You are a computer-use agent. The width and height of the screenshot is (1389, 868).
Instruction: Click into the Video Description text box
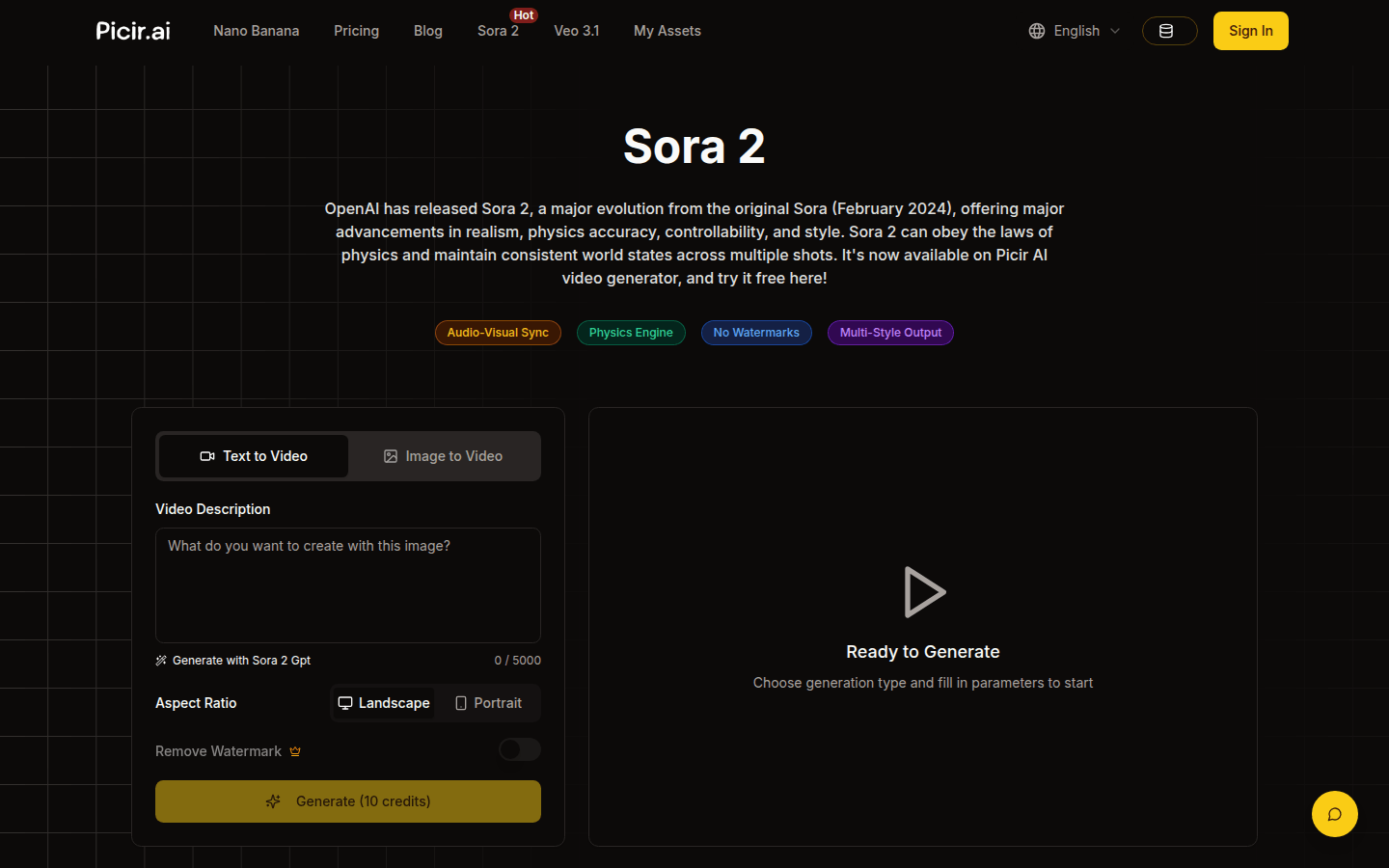tap(348, 585)
